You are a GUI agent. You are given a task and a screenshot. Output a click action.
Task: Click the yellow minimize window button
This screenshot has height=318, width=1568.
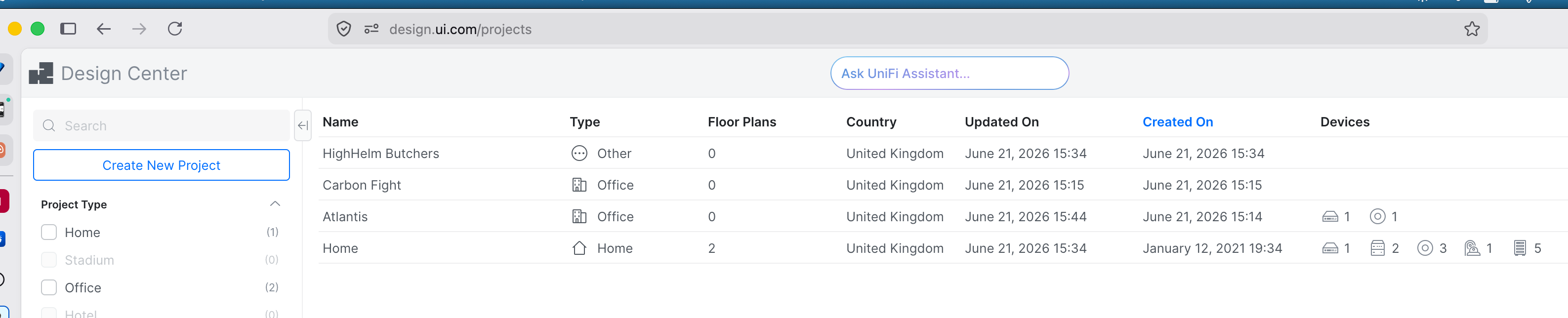tap(15, 29)
